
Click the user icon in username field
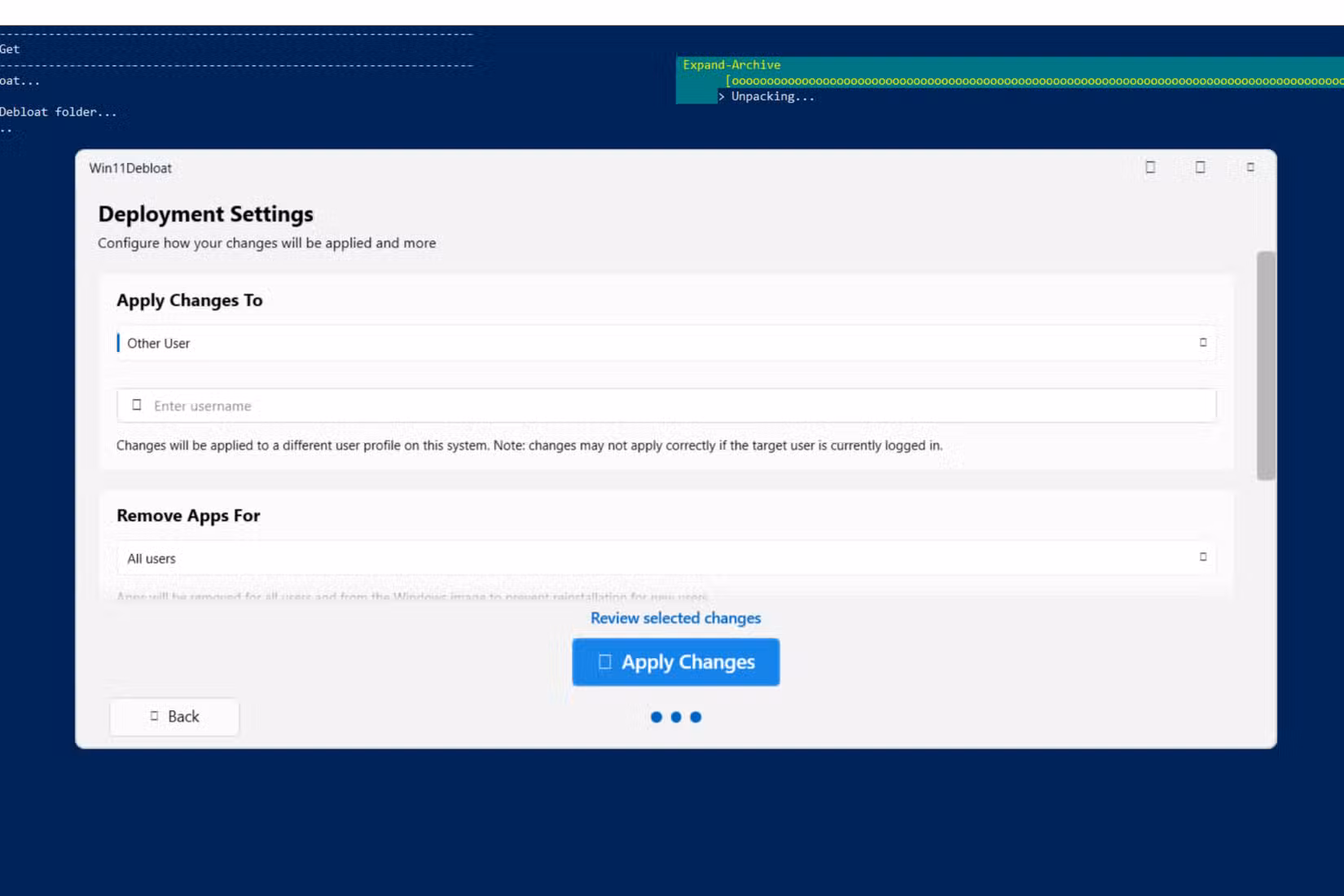click(x=137, y=405)
